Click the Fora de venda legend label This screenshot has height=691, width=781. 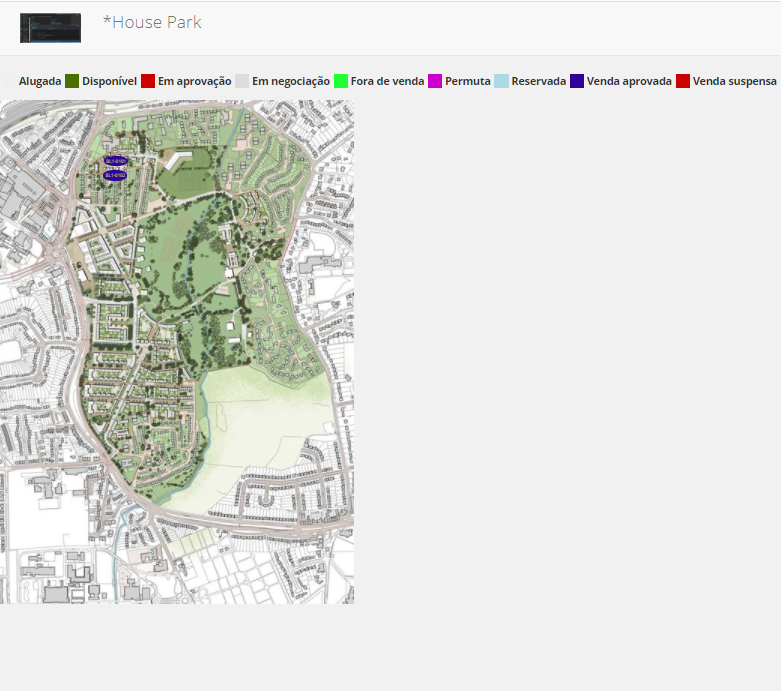point(387,81)
